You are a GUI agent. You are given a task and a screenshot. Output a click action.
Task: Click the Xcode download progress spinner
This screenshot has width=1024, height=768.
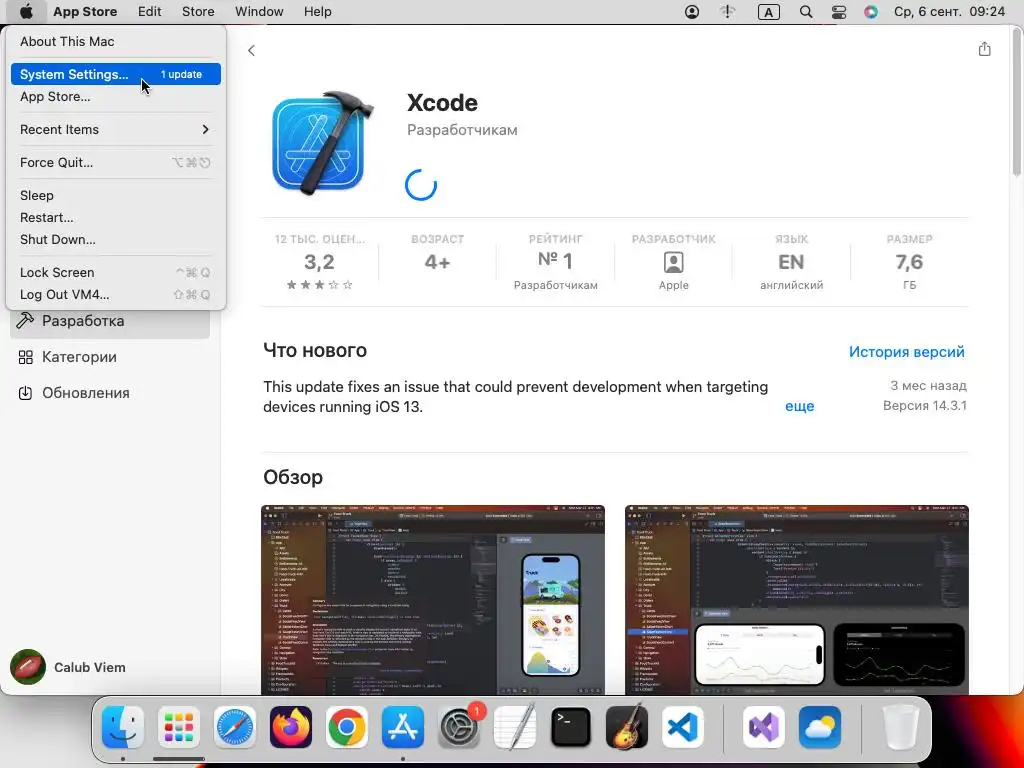[x=421, y=185]
